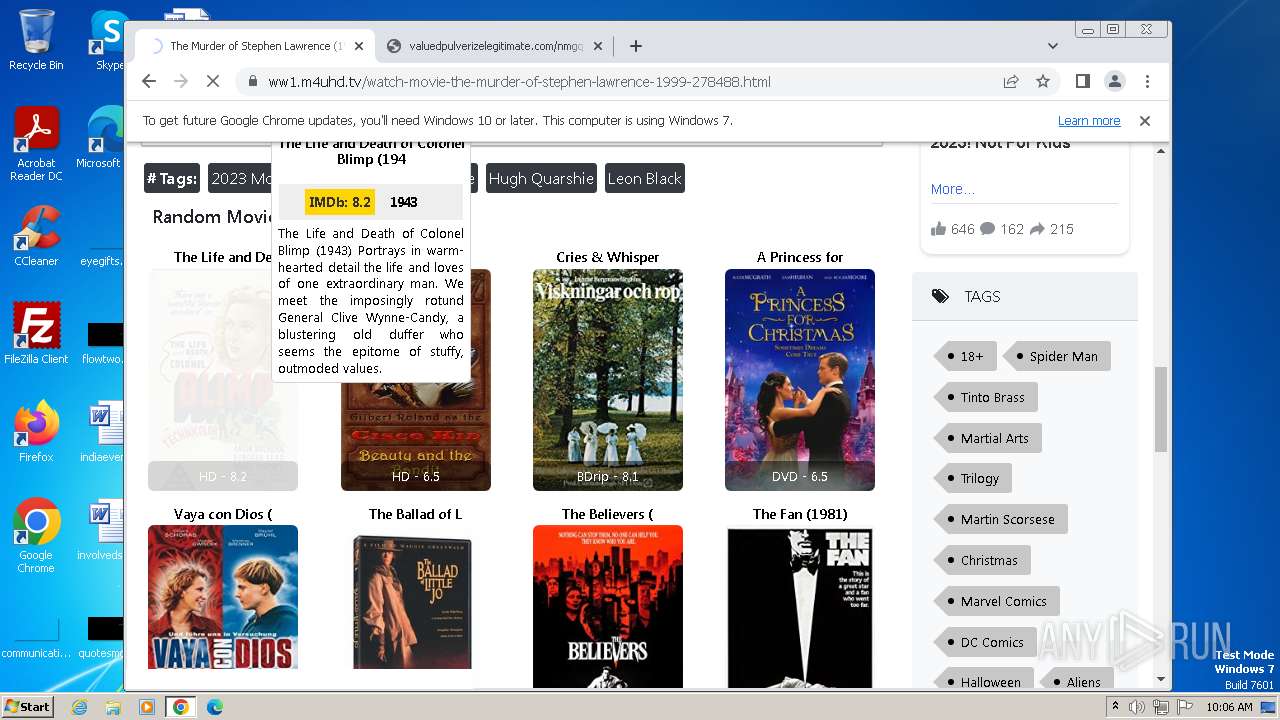Click the Chrome taskbar button
Image resolution: width=1280 pixels, height=720 pixels.
[x=181, y=707]
